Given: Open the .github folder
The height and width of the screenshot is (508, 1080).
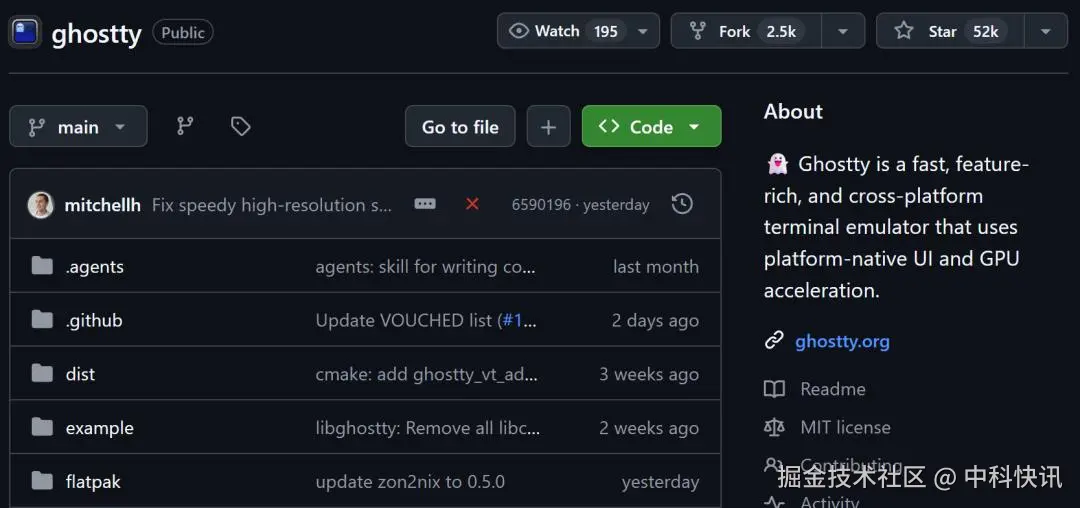Looking at the screenshot, I should (x=94, y=321).
